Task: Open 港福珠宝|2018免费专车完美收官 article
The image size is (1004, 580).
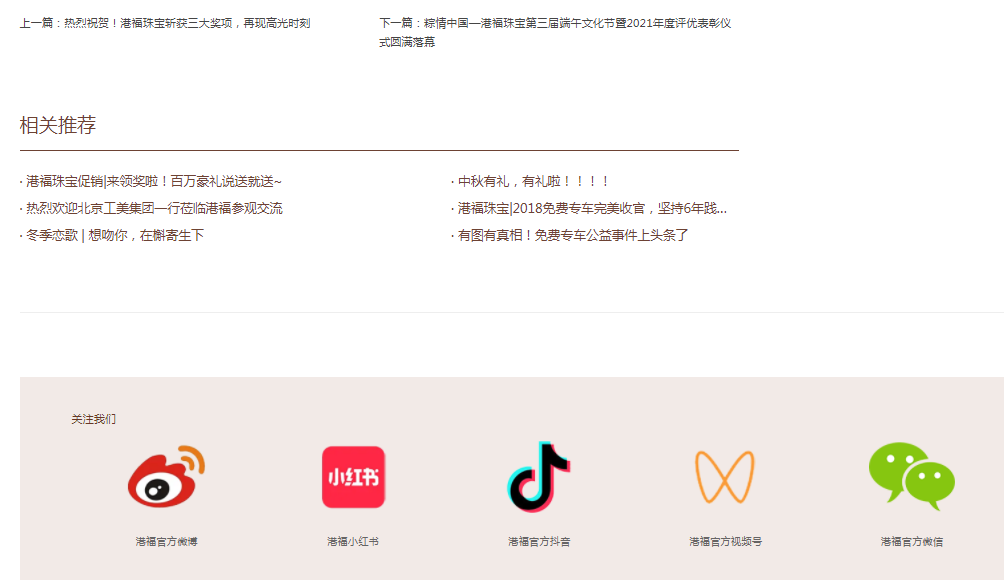Action: pos(592,208)
